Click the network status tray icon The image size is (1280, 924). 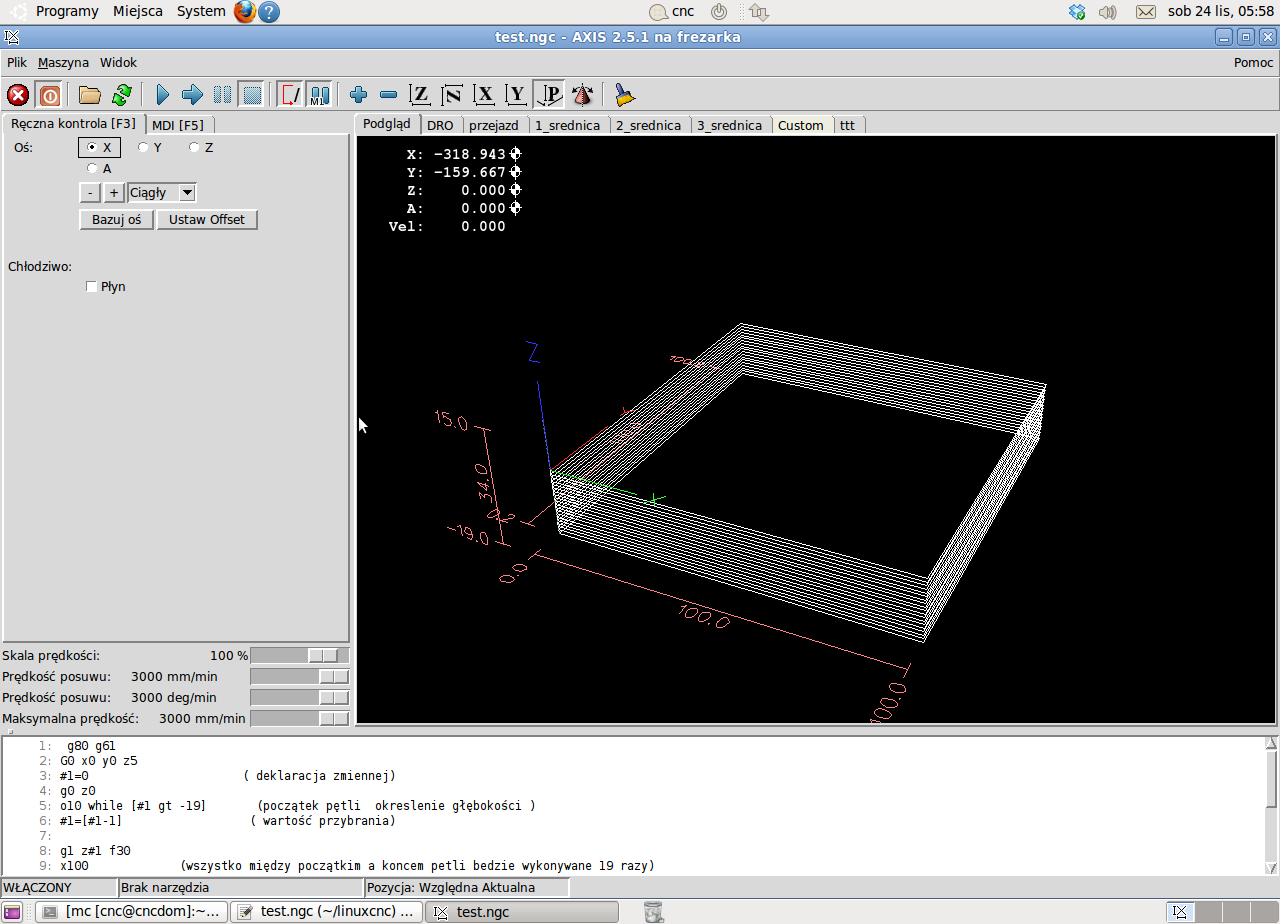(758, 12)
